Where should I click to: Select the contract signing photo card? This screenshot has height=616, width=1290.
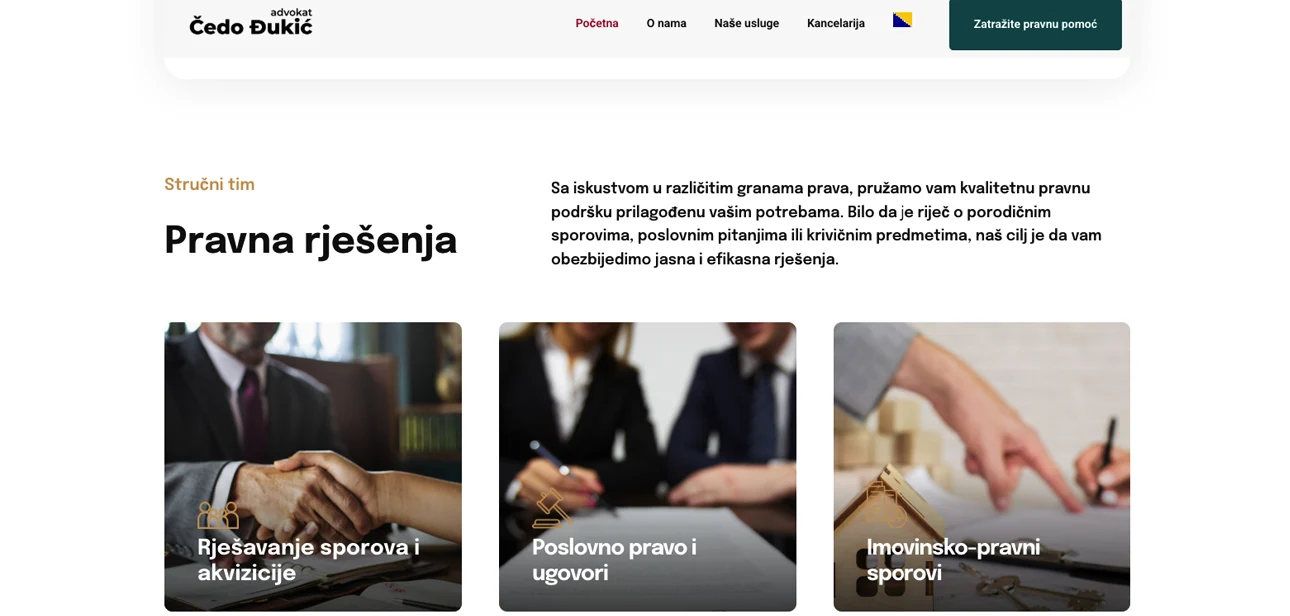647,466
